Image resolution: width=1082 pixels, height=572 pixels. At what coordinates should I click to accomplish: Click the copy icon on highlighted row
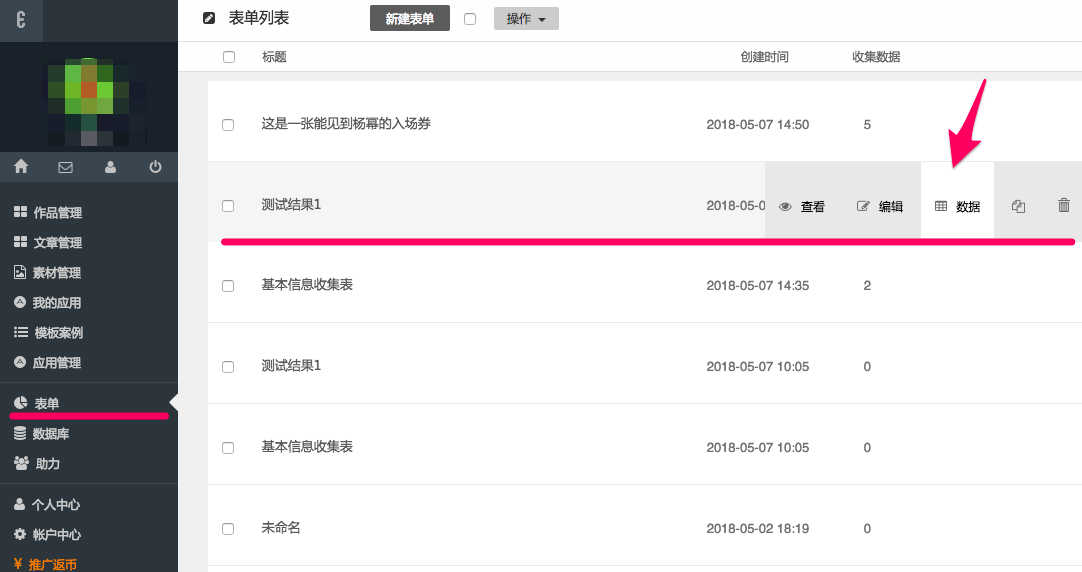pyautogui.click(x=1018, y=206)
